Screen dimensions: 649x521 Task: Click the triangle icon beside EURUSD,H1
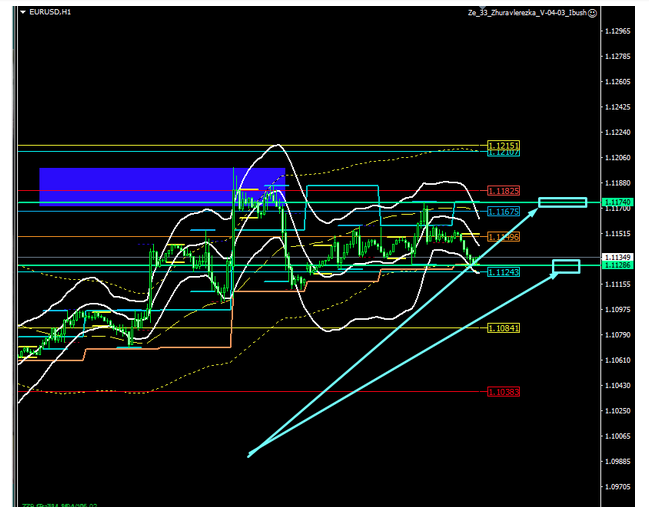click(24, 12)
